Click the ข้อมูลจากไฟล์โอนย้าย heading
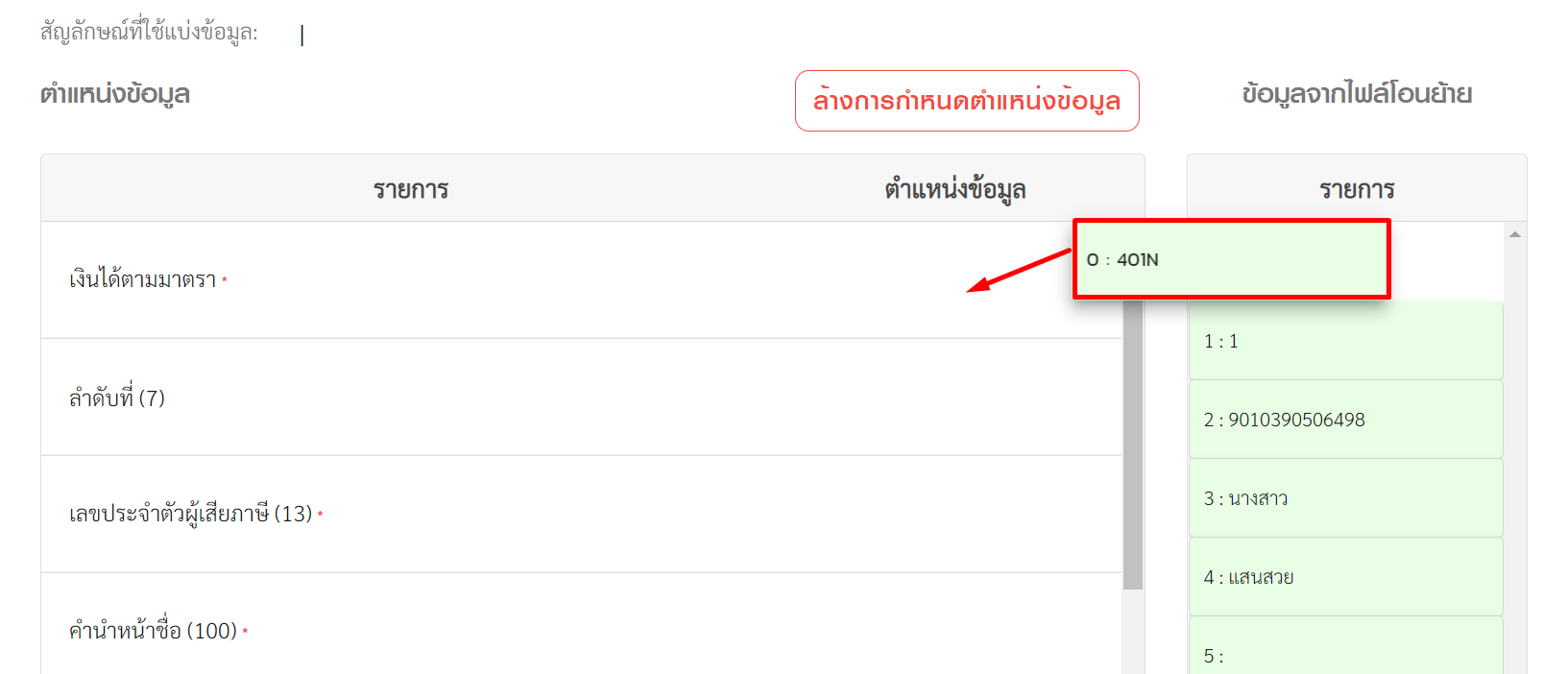 [x=1357, y=94]
